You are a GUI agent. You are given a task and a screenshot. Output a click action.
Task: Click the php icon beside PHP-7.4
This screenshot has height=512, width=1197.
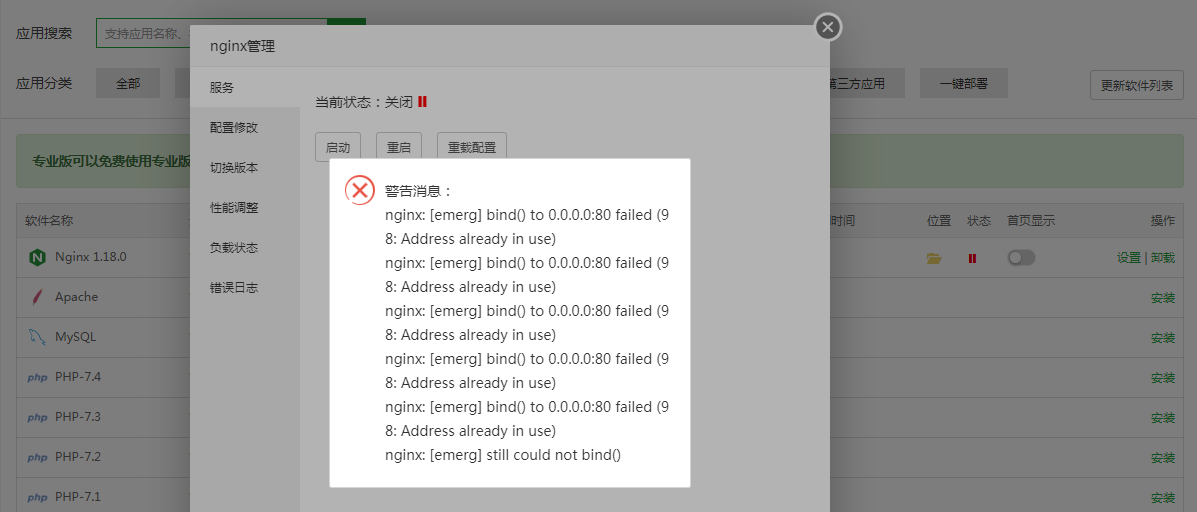point(37,378)
